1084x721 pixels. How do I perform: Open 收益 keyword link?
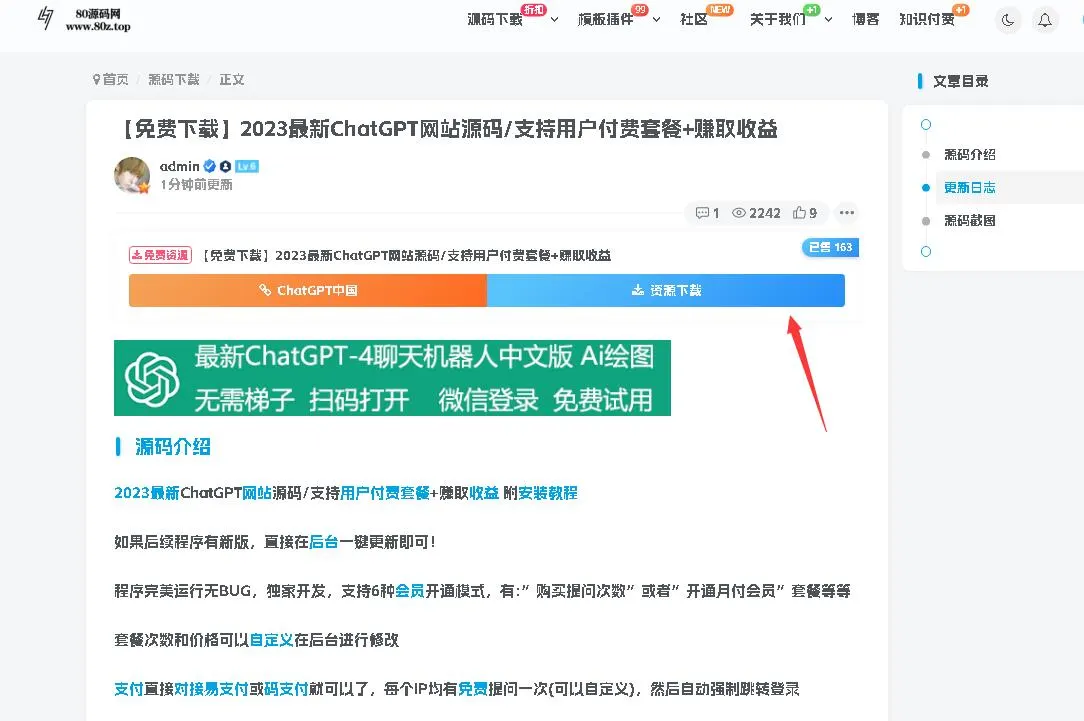pos(484,493)
